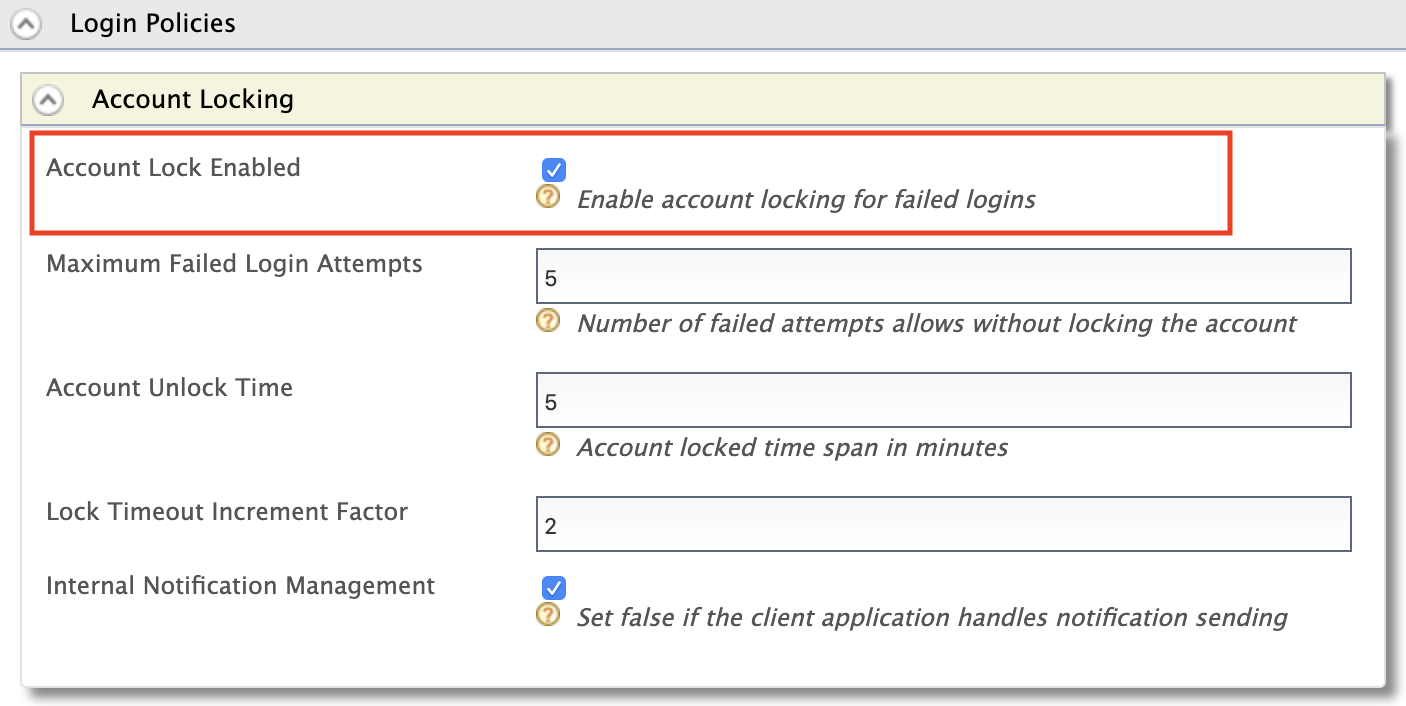Click inside the Account Unlock Time field

point(944,399)
